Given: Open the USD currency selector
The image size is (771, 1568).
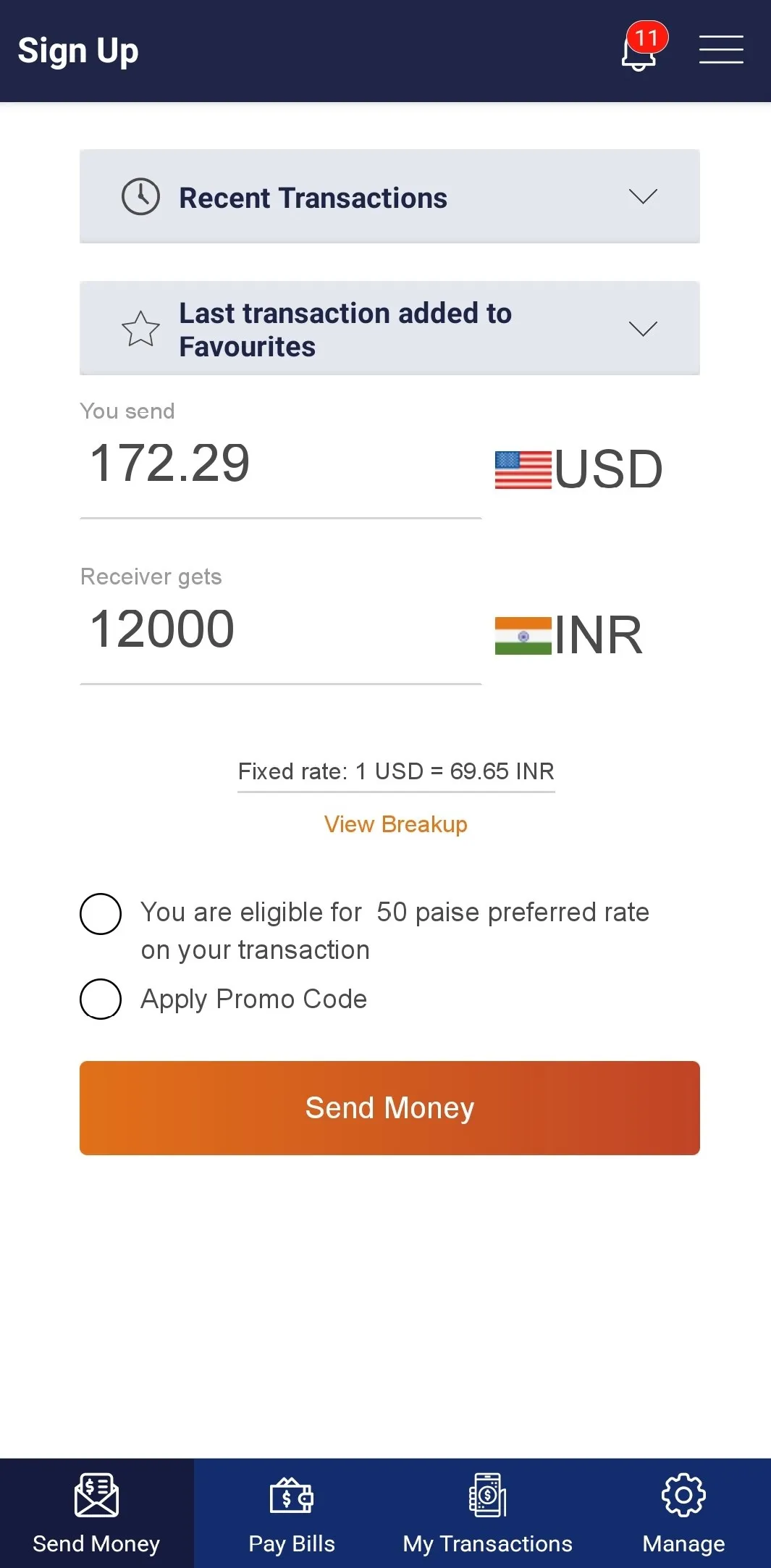Looking at the screenshot, I should point(579,470).
